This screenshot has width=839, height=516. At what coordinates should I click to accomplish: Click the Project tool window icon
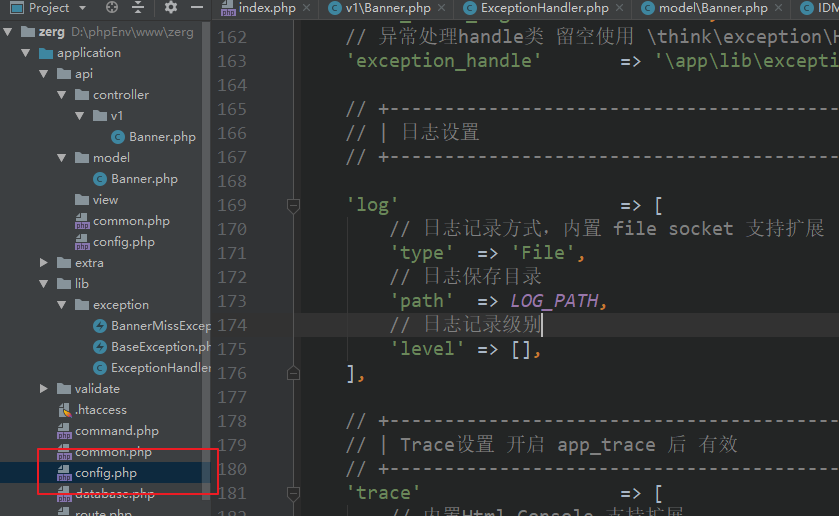coord(17,7)
